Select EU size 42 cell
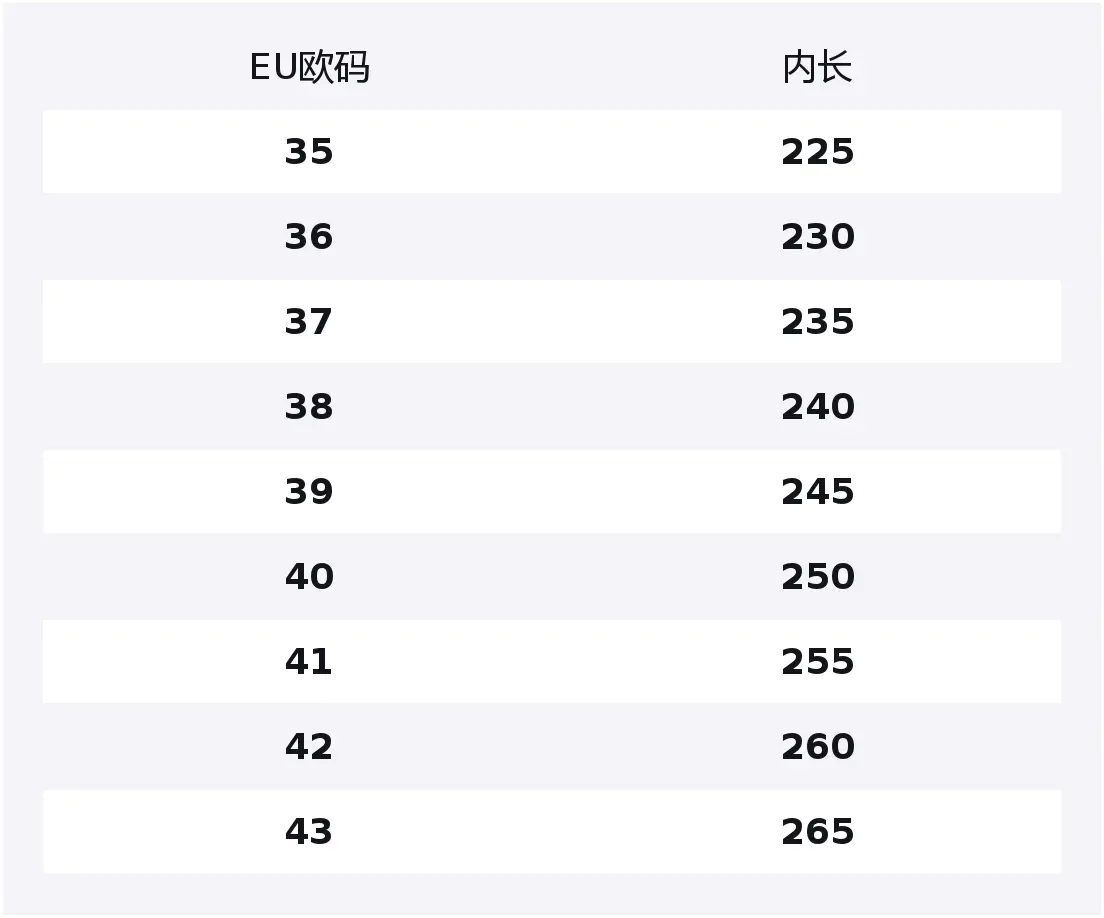 pos(309,747)
